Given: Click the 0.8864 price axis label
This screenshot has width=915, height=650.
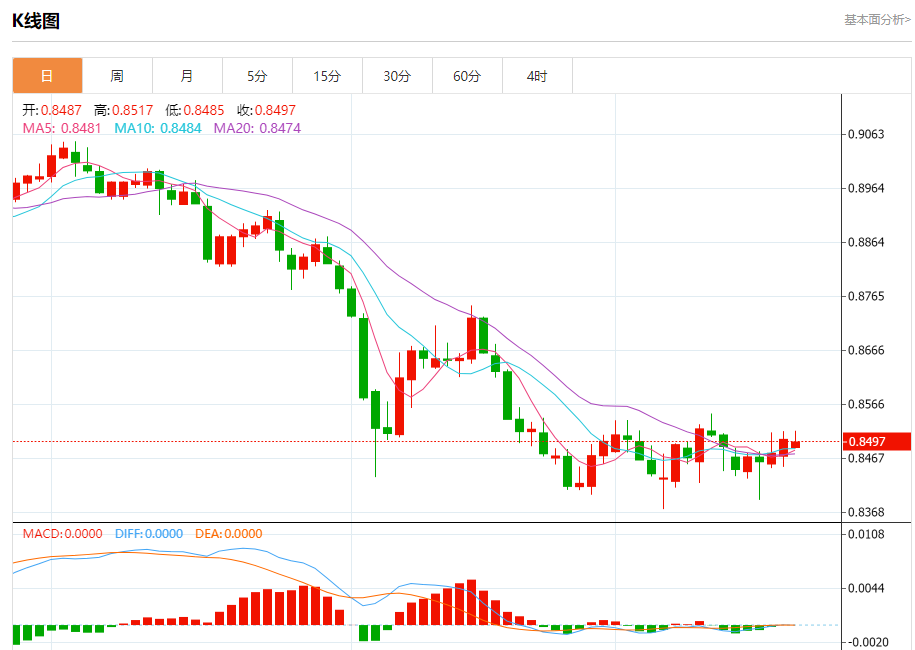Looking at the screenshot, I should pyautogui.click(x=866, y=242).
